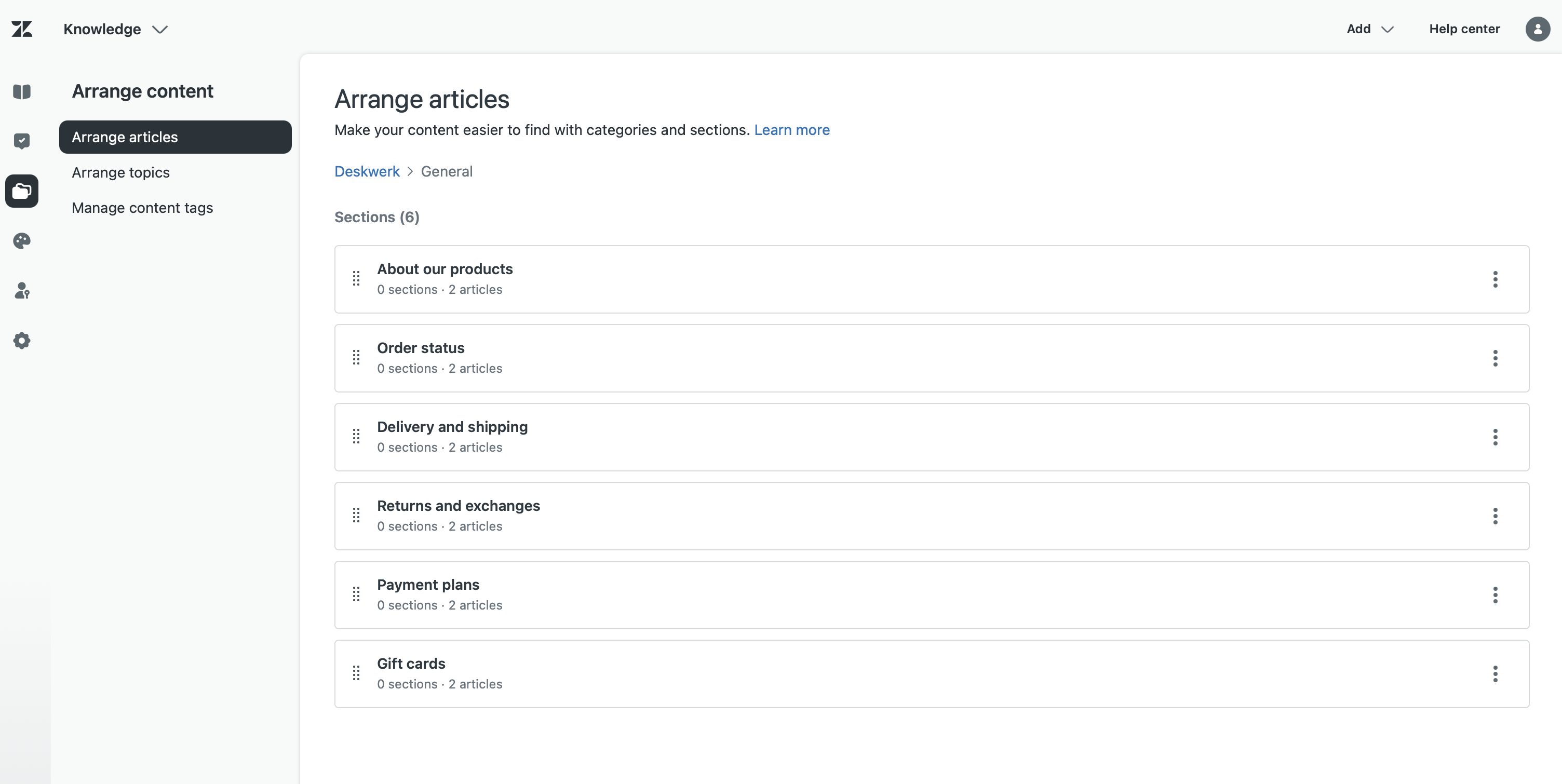The image size is (1562, 784).
Task: Click the Sections (6) heading
Action: point(376,217)
